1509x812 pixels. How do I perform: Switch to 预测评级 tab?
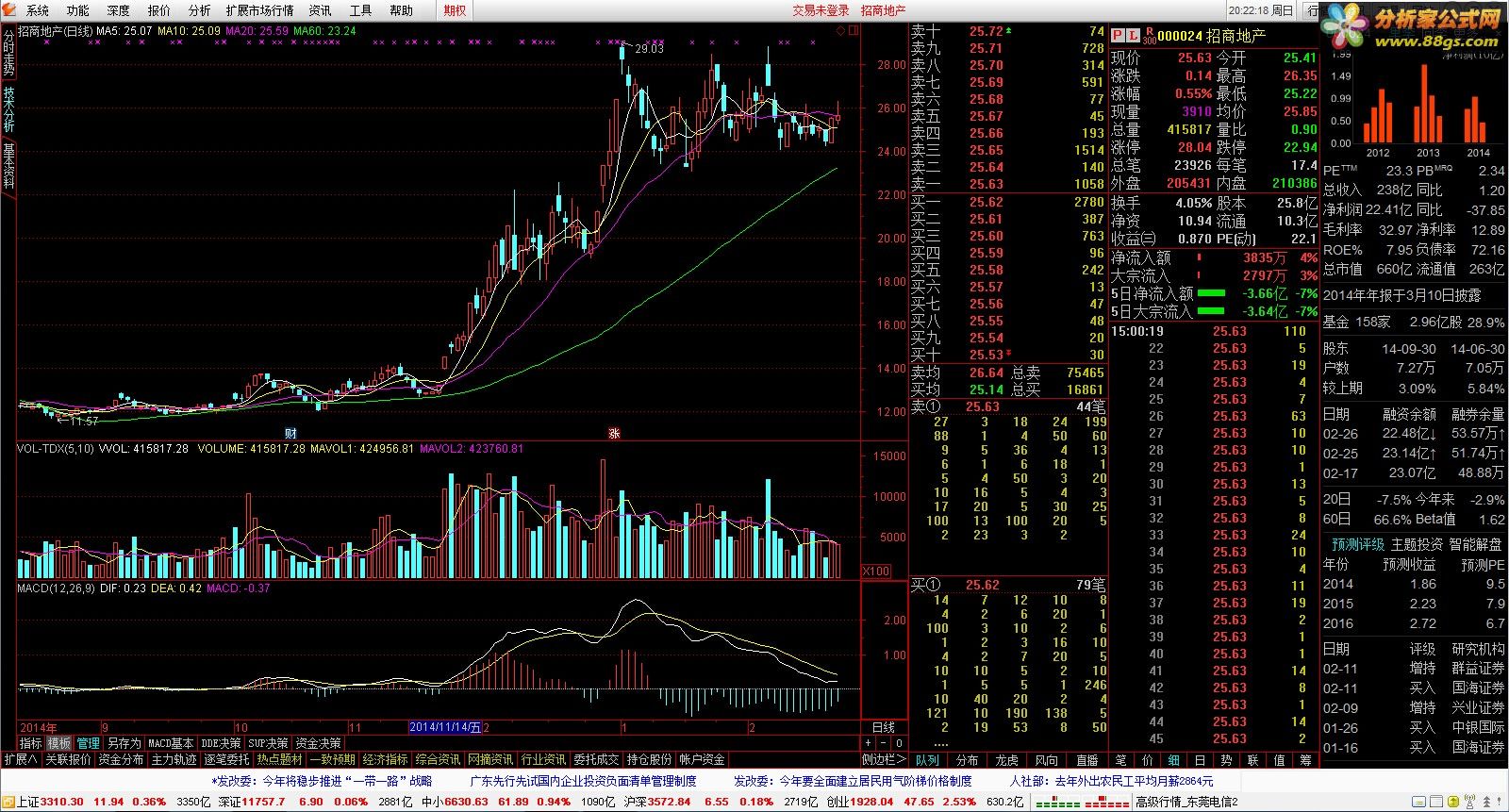(x=1357, y=544)
